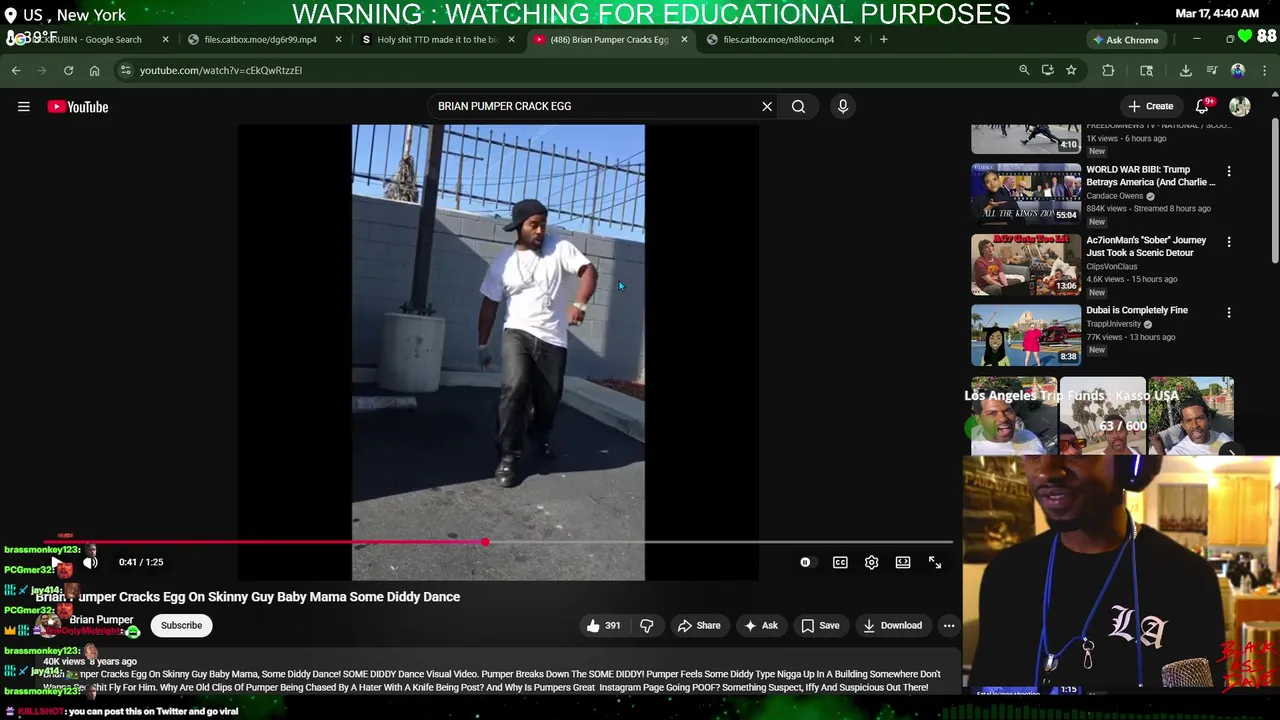
Task: Open the YouTube hamburger guide menu
Action: [x=24, y=106]
